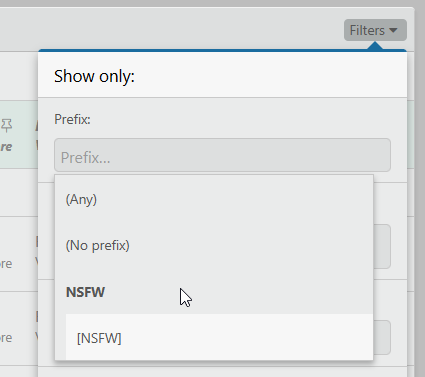
Task: Click the blue pointer notch under Filters
Action: [375, 46]
